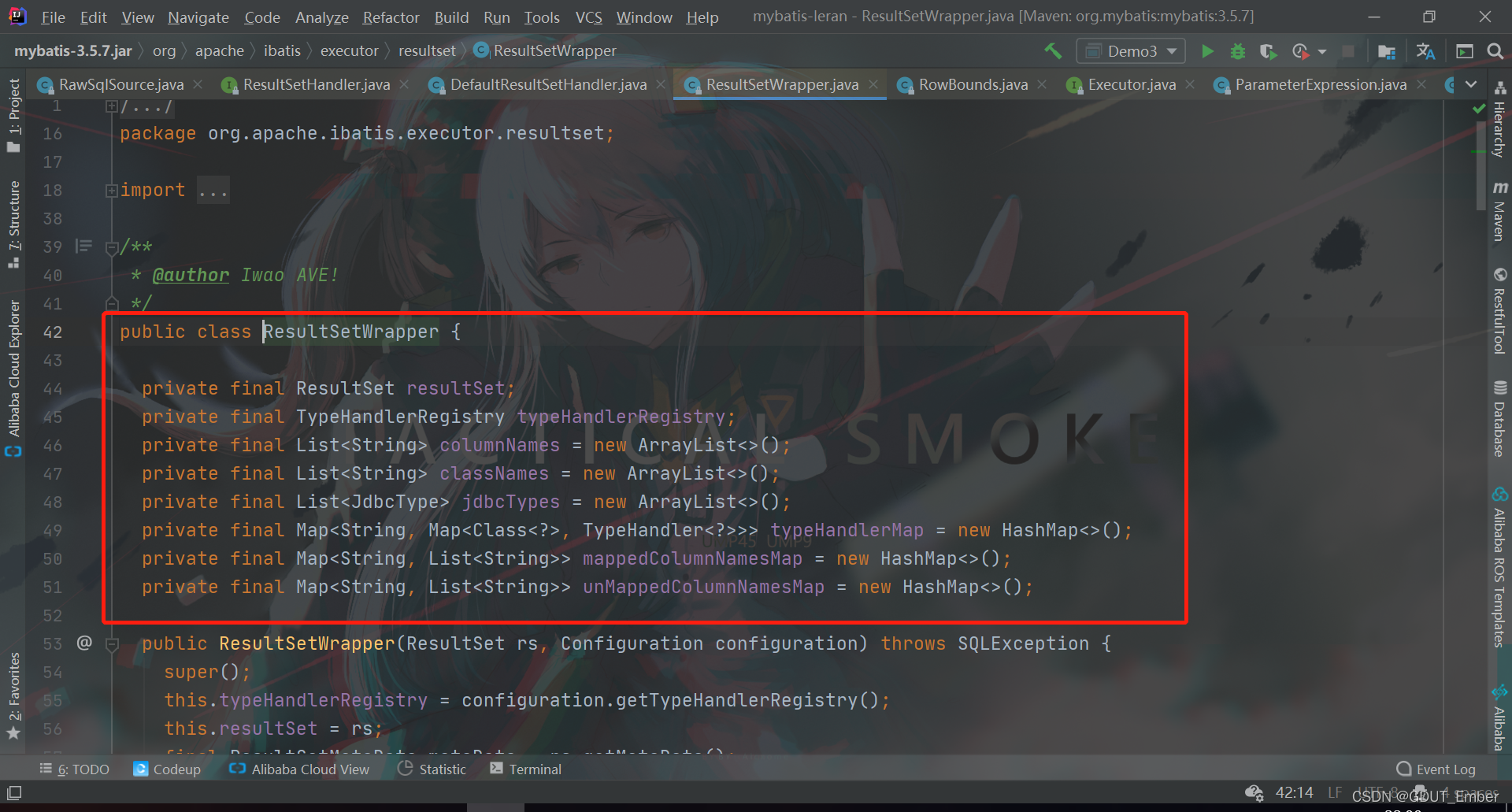Image resolution: width=1512 pixels, height=812 pixels.
Task: Open Project Structure icon in toolbar
Action: click(1387, 51)
